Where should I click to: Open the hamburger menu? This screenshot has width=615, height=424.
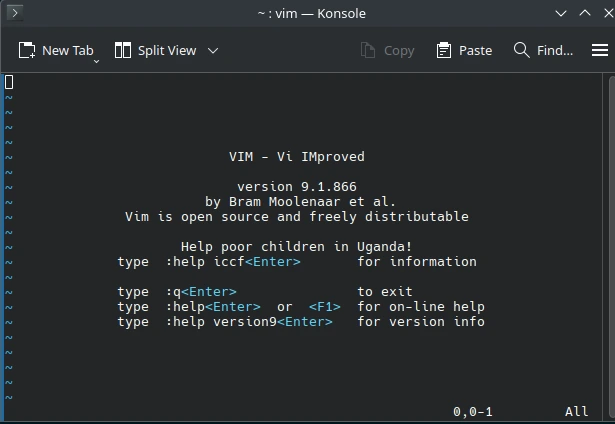point(599,50)
